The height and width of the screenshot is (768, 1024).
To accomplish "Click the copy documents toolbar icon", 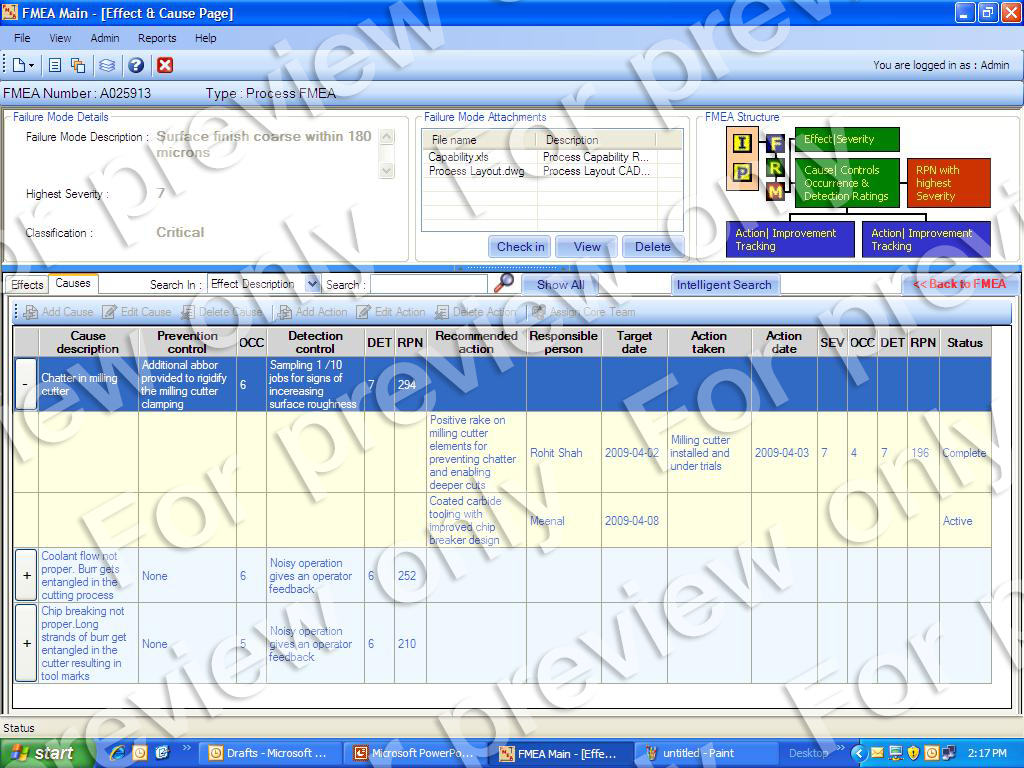I will click(x=78, y=65).
